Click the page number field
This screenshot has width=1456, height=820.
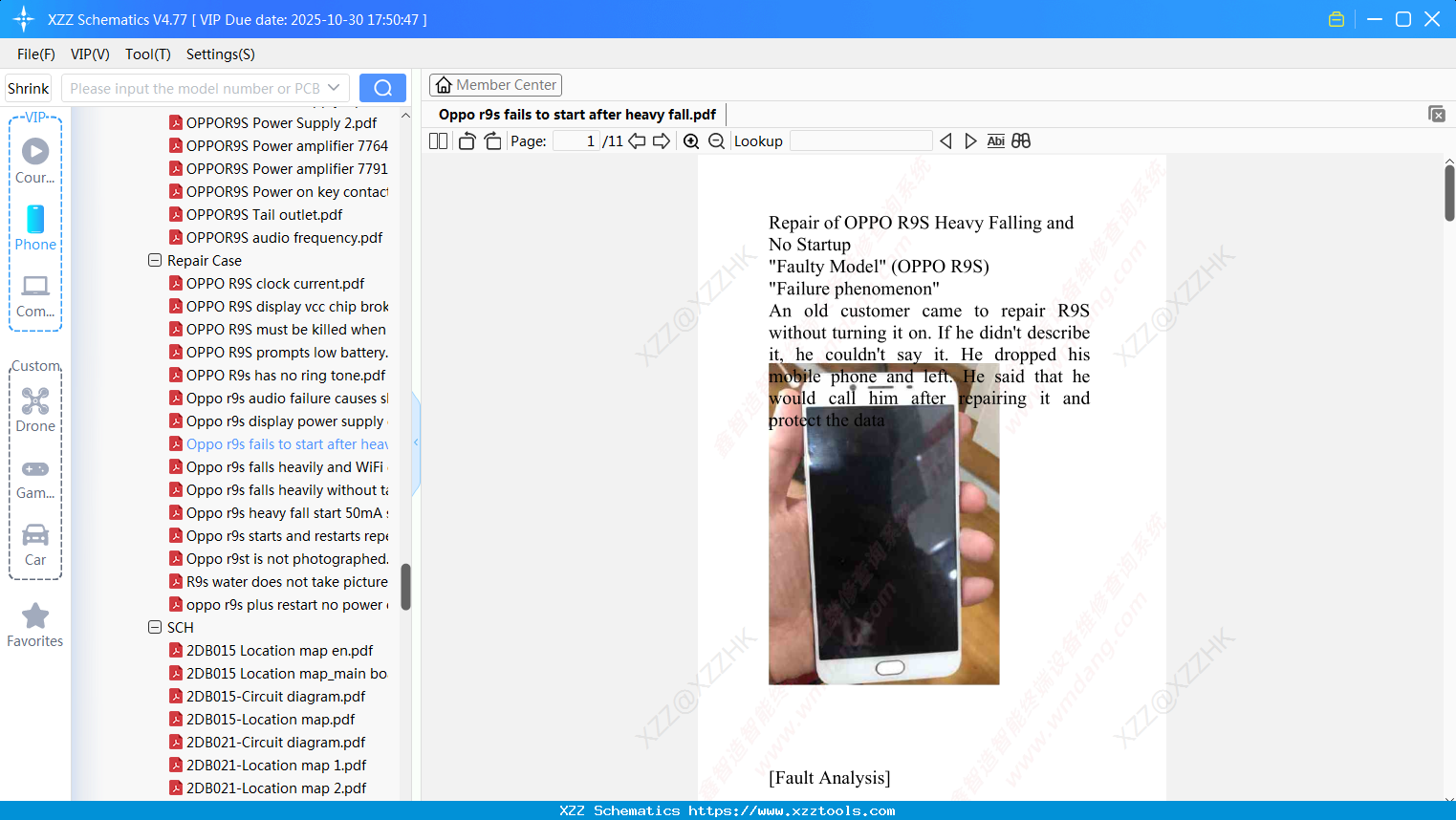576,141
